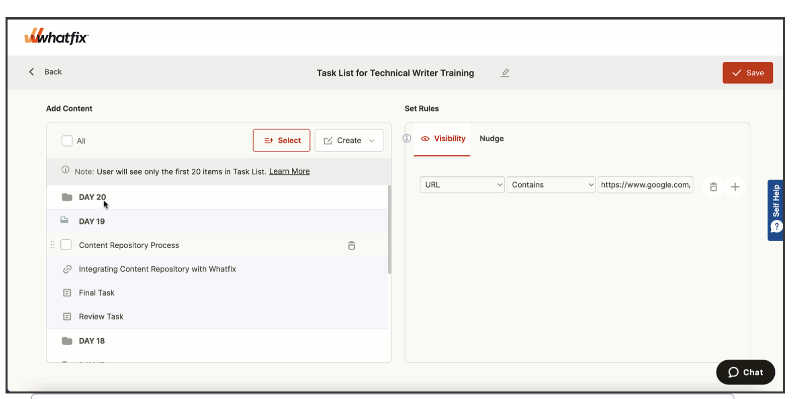800x399 pixels.
Task: Open the Contains condition dropdown
Action: point(551,185)
